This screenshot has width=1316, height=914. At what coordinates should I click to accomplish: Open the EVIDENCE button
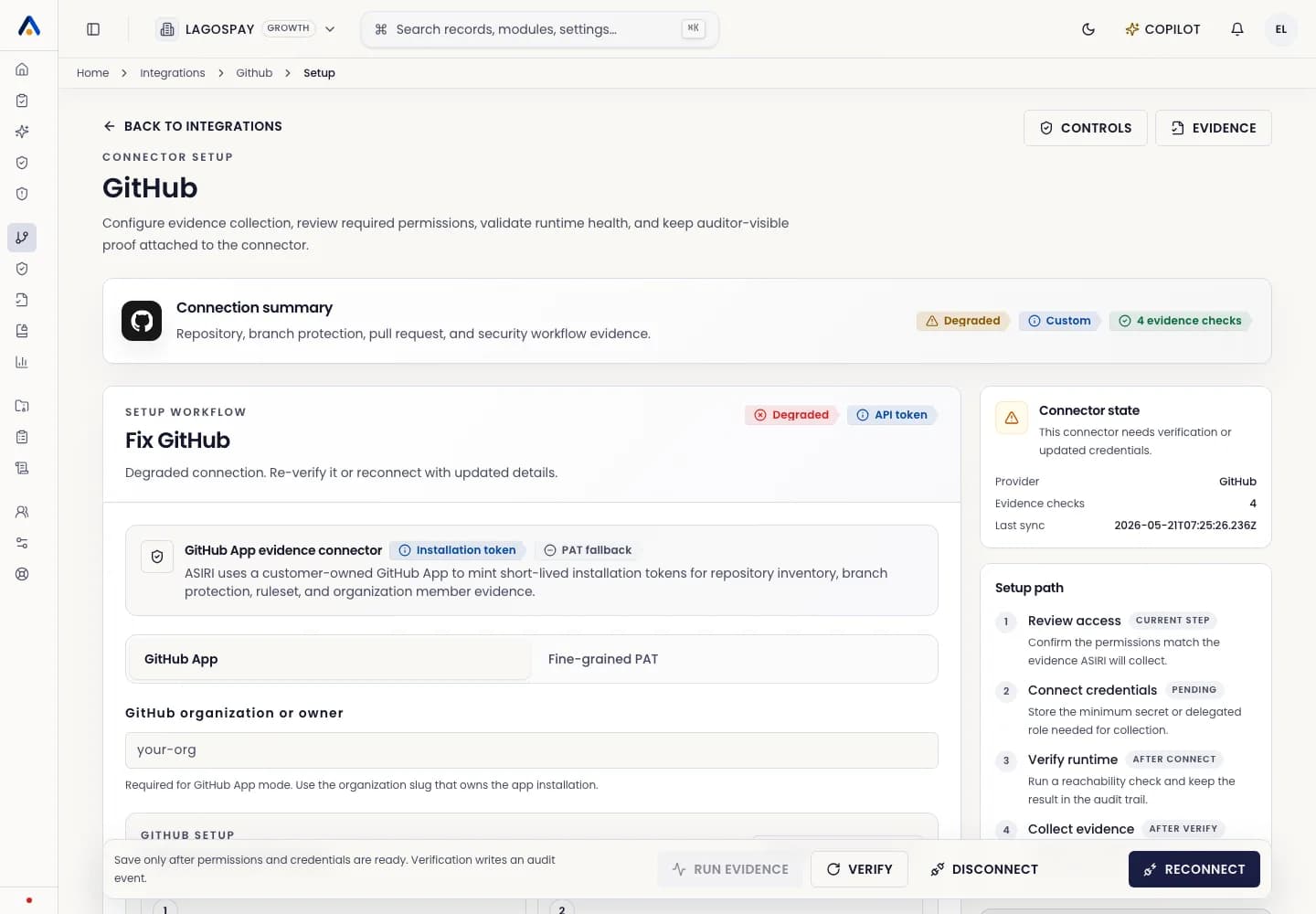[1214, 128]
